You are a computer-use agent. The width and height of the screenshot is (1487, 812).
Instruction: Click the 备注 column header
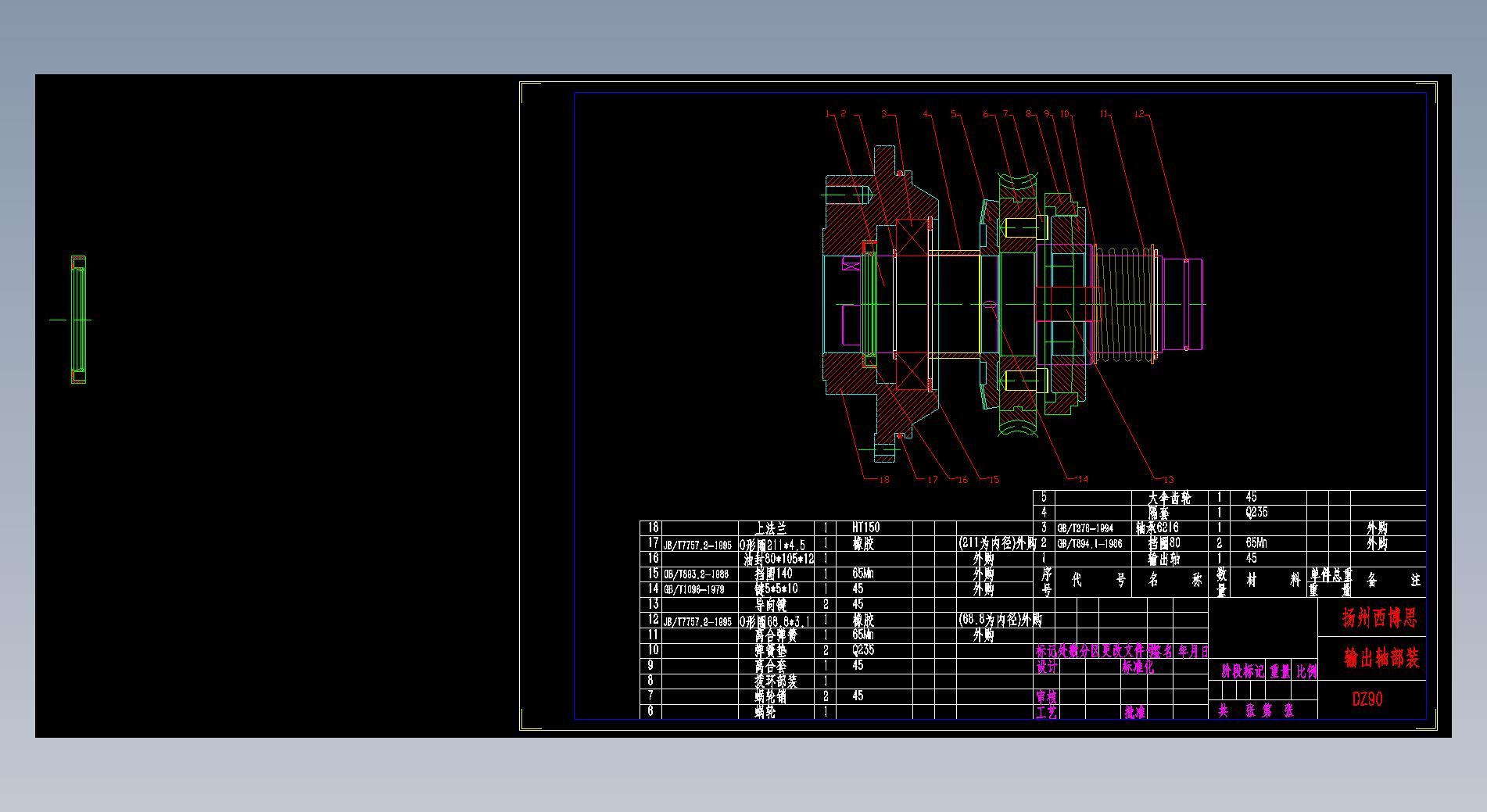tap(1393, 581)
